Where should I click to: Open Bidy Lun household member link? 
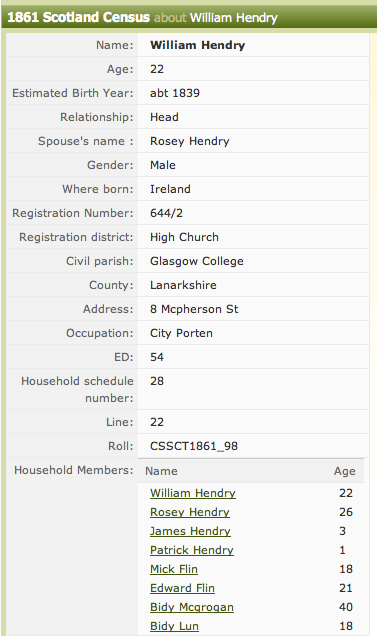coord(174,626)
